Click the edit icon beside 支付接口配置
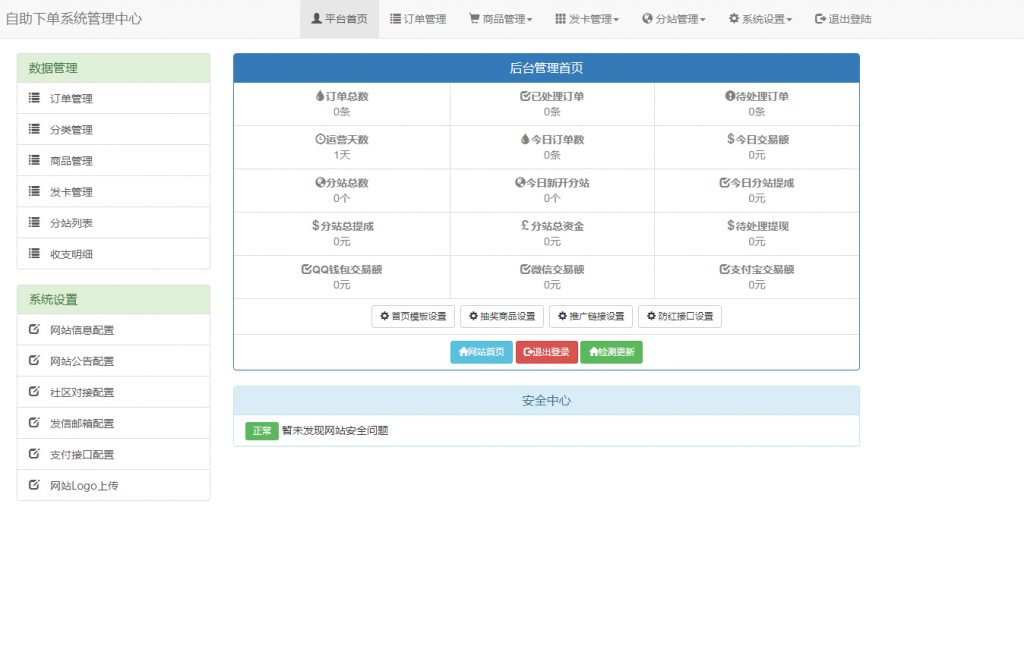 pyautogui.click(x=34, y=454)
